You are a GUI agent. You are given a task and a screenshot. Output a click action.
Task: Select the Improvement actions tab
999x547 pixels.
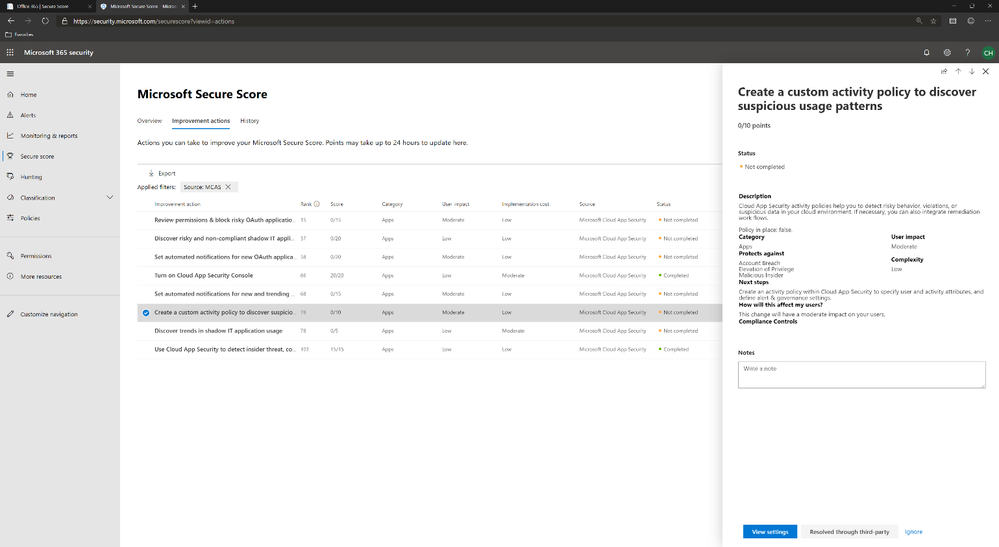tap(201, 120)
